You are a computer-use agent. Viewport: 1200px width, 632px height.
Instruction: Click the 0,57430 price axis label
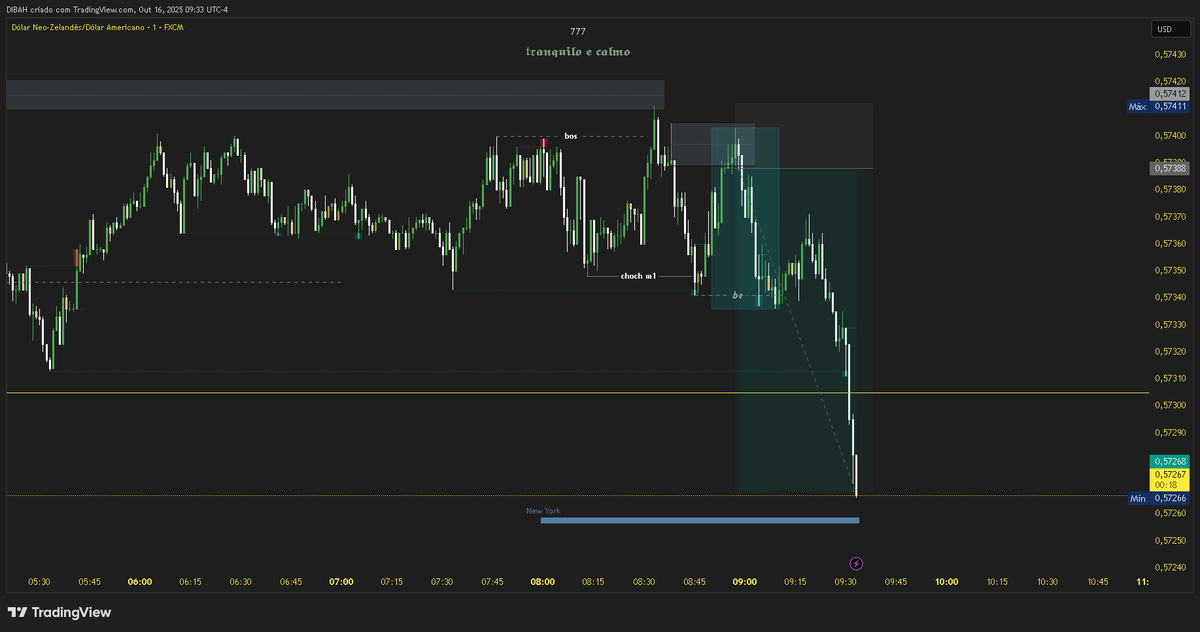click(1170, 54)
